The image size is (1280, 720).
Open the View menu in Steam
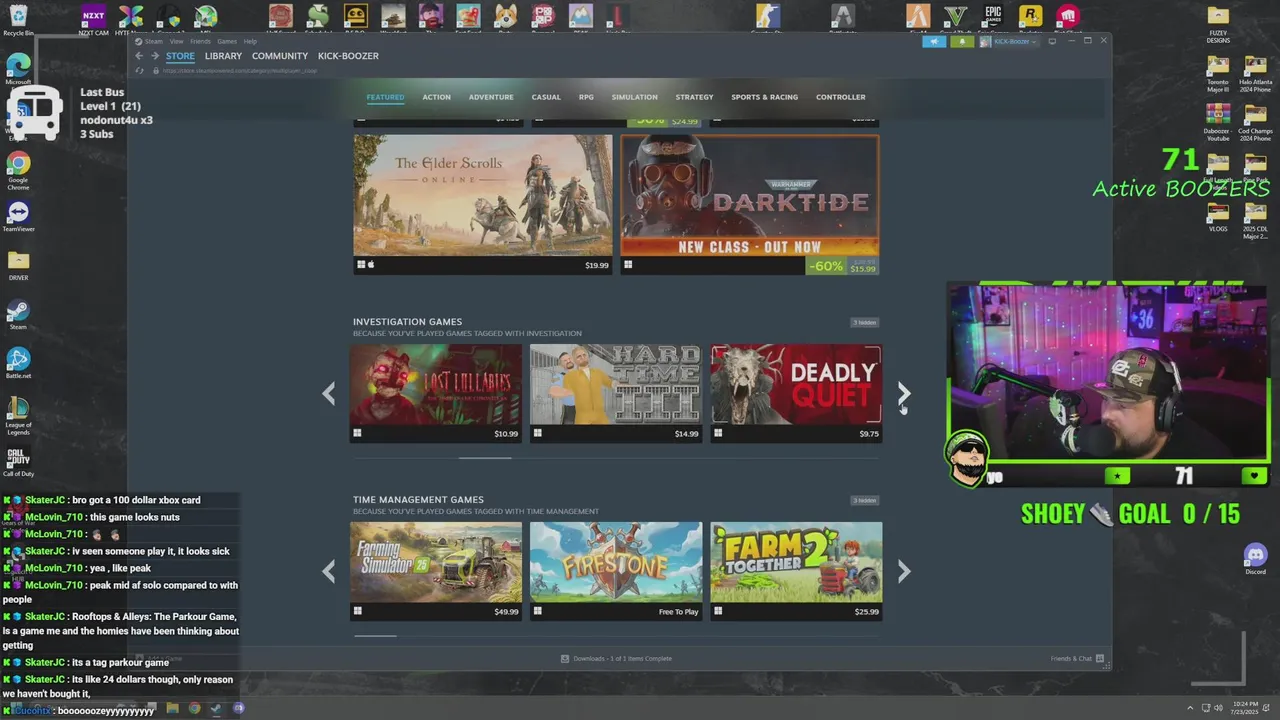(x=176, y=41)
